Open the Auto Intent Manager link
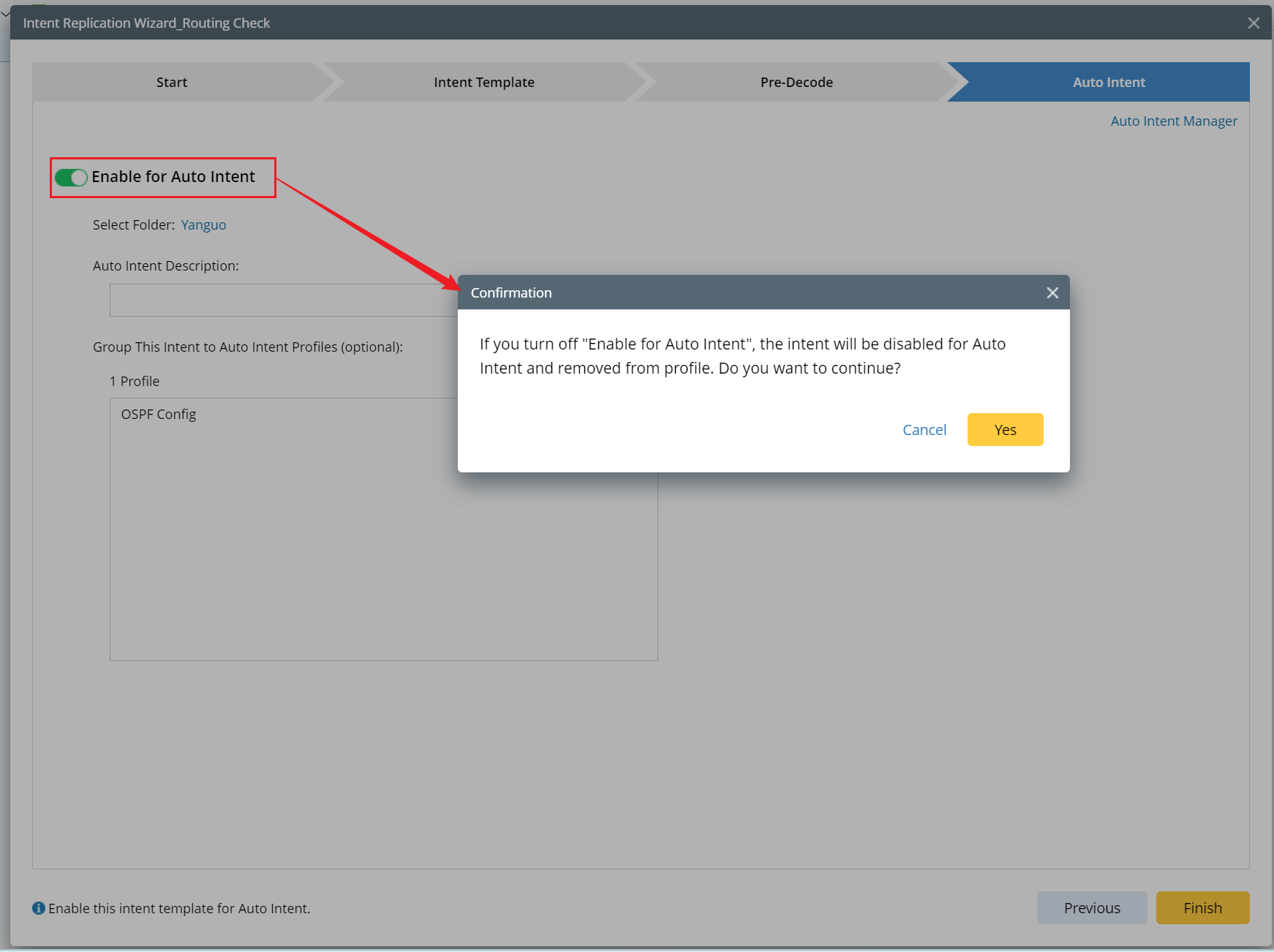 point(1174,121)
